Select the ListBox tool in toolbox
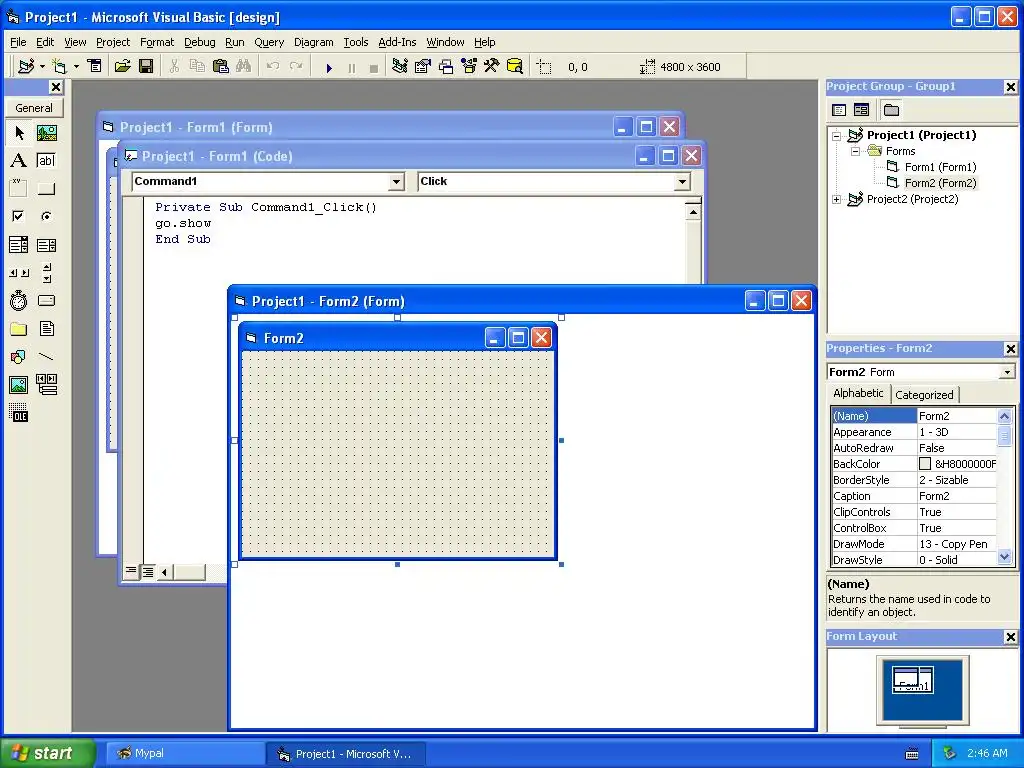1024x768 pixels. tap(46, 245)
